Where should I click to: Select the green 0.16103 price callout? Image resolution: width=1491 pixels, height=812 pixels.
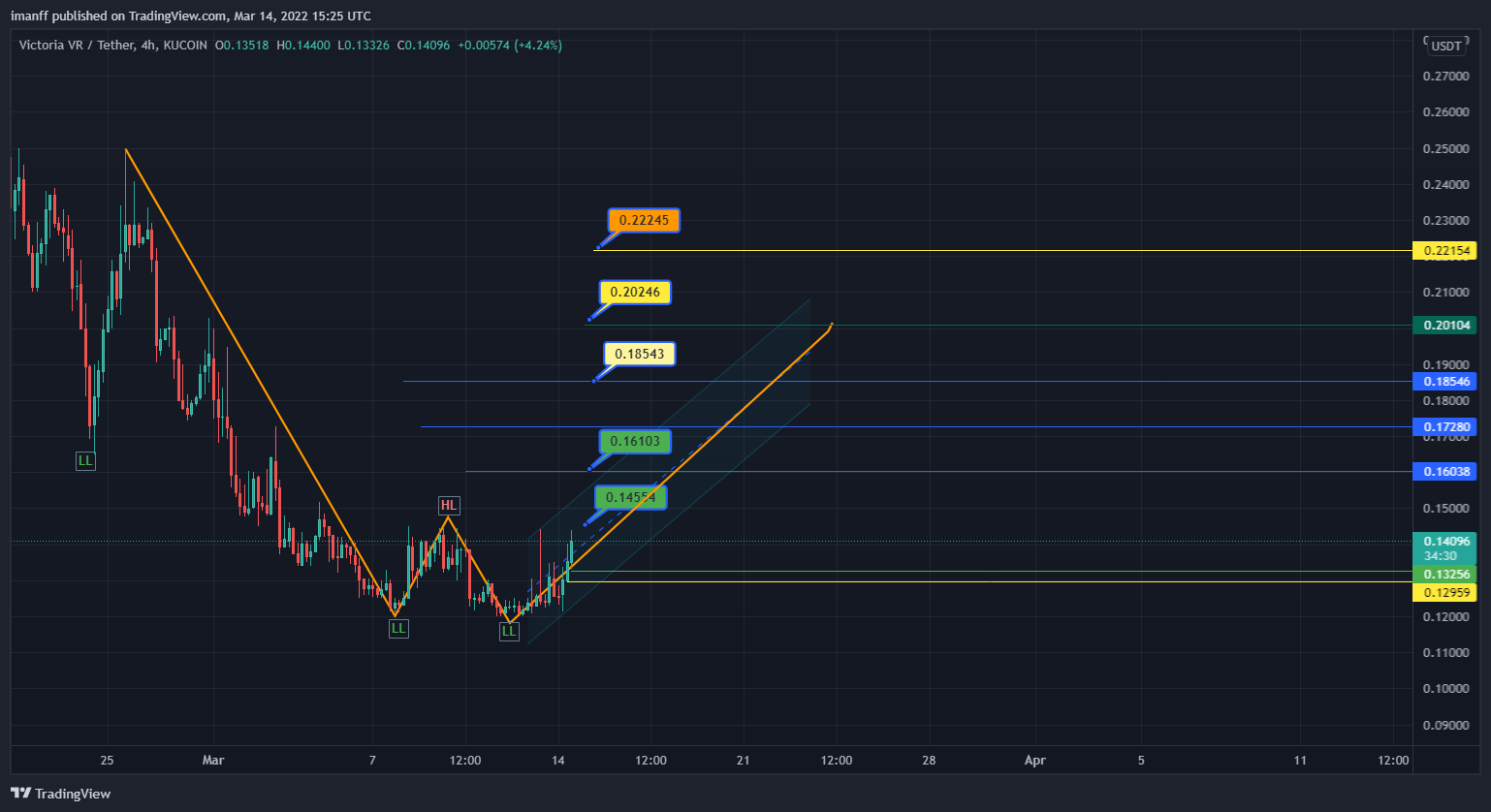[x=635, y=442]
